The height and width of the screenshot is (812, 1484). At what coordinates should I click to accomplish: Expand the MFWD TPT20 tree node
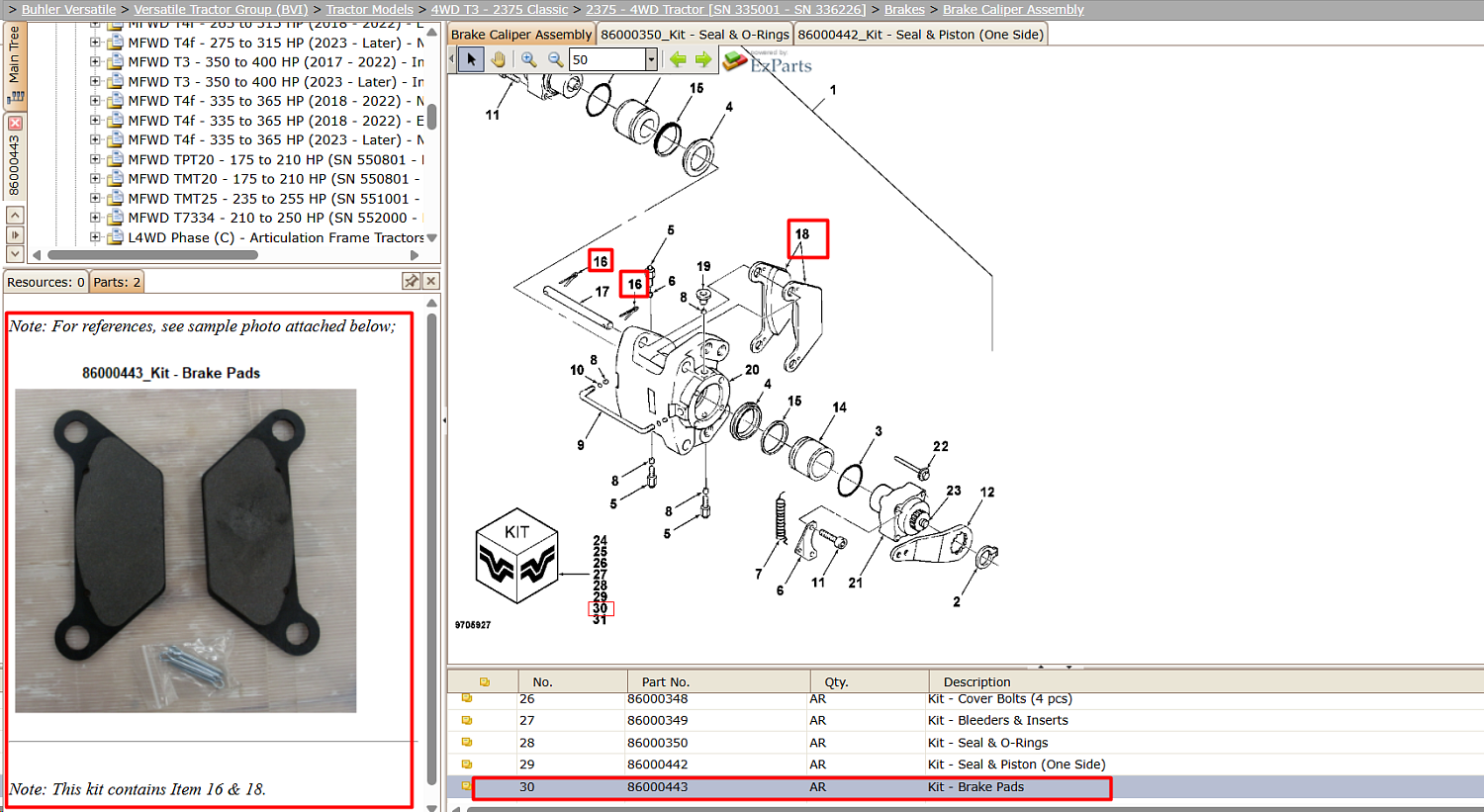point(95,159)
